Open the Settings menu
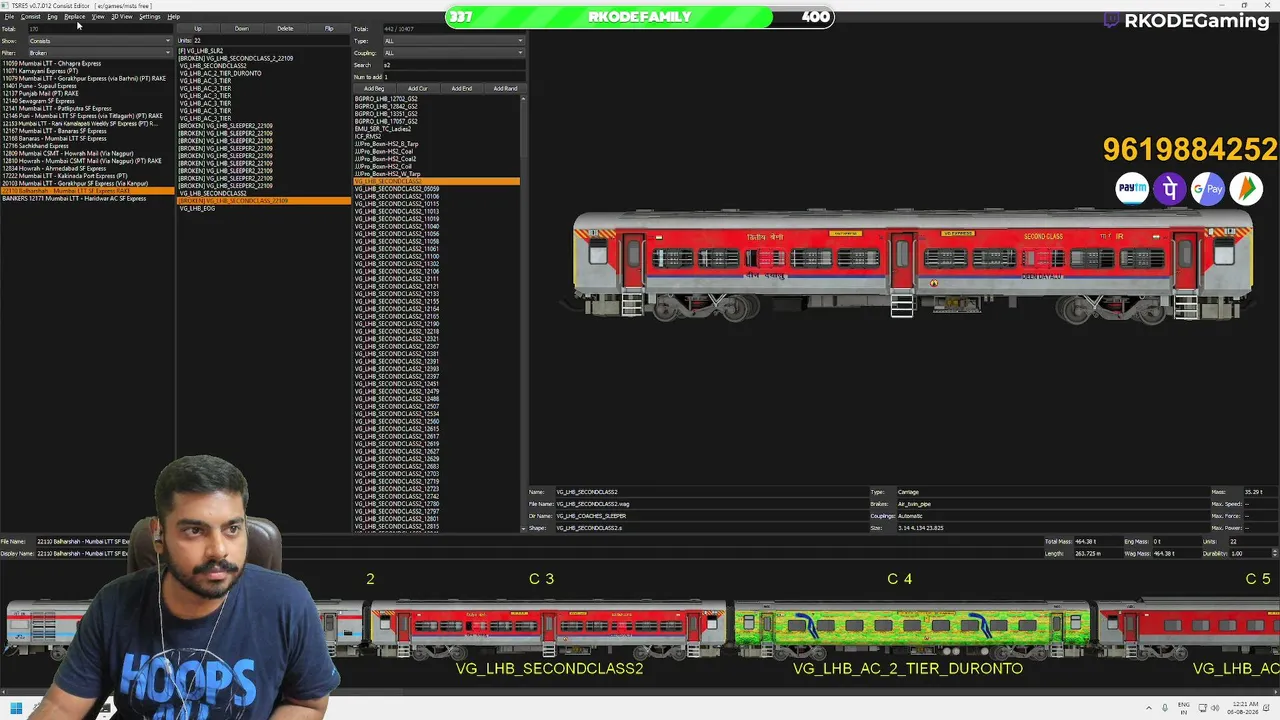Image resolution: width=1280 pixels, height=720 pixels. 150,17
